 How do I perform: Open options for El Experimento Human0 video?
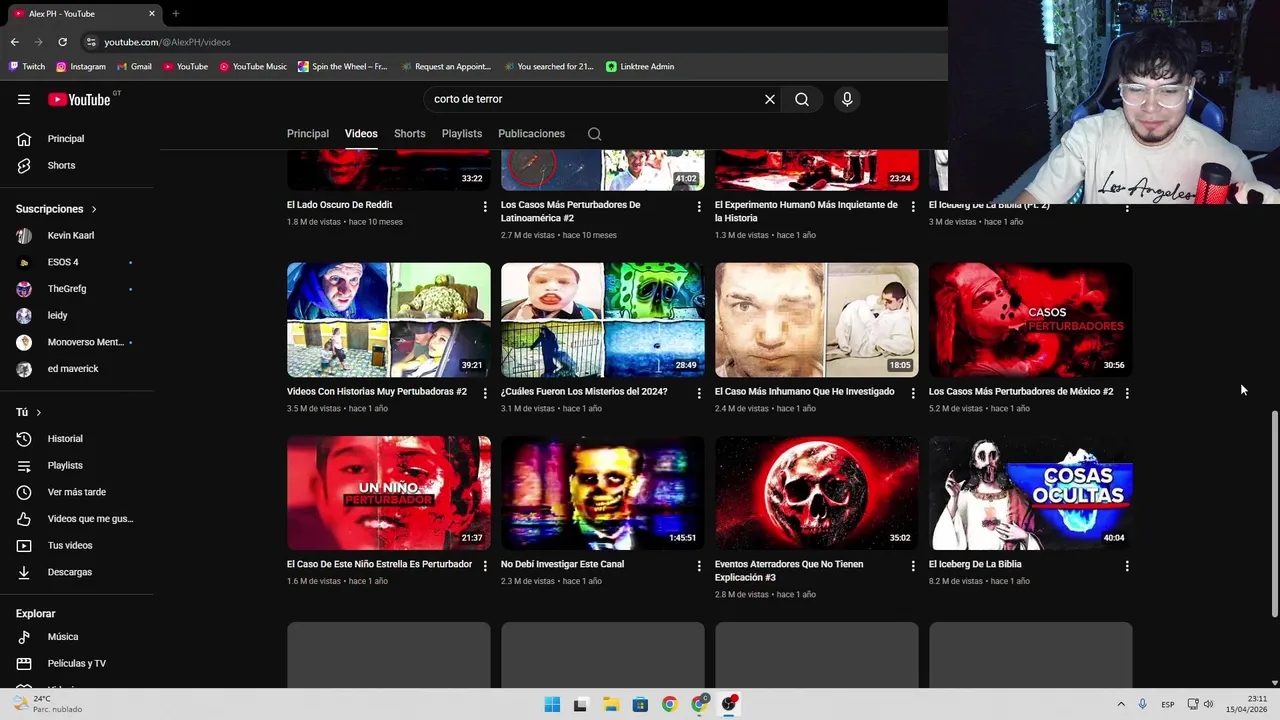[x=913, y=207]
